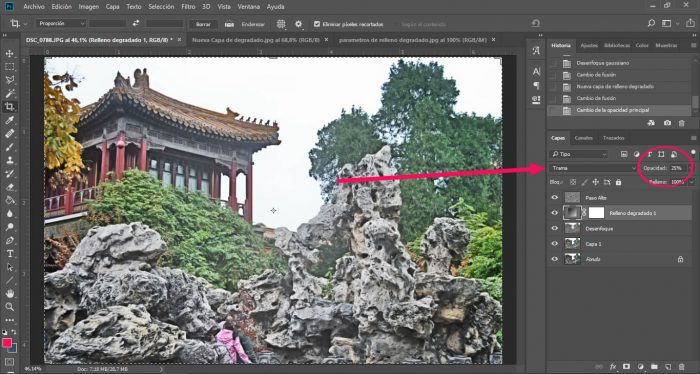
Task: Add layer style fx button
Action: pyautogui.click(x=613, y=366)
